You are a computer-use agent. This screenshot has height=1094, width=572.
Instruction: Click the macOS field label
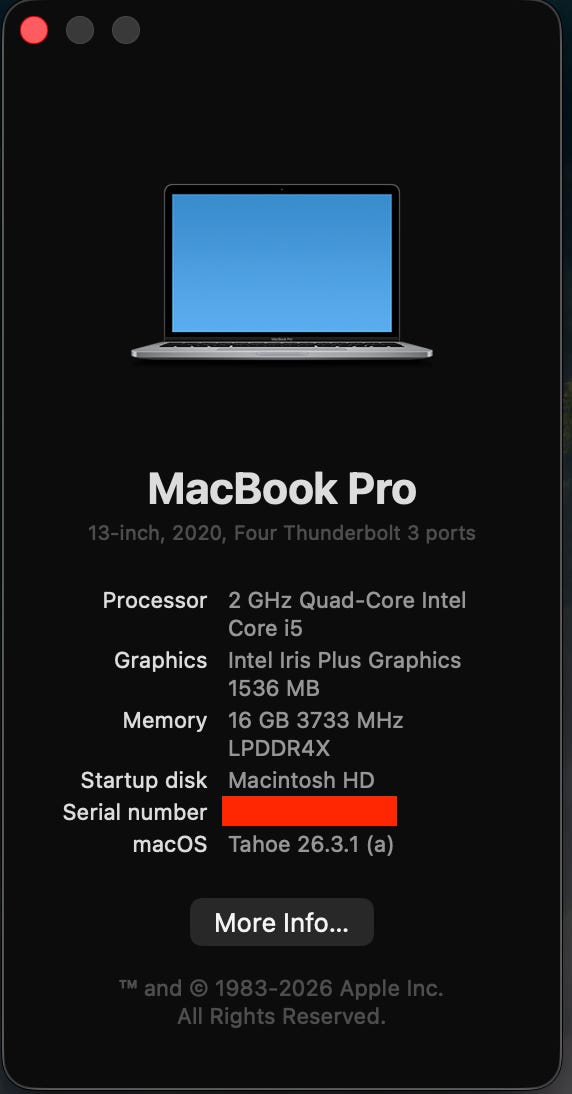tap(170, 844)
